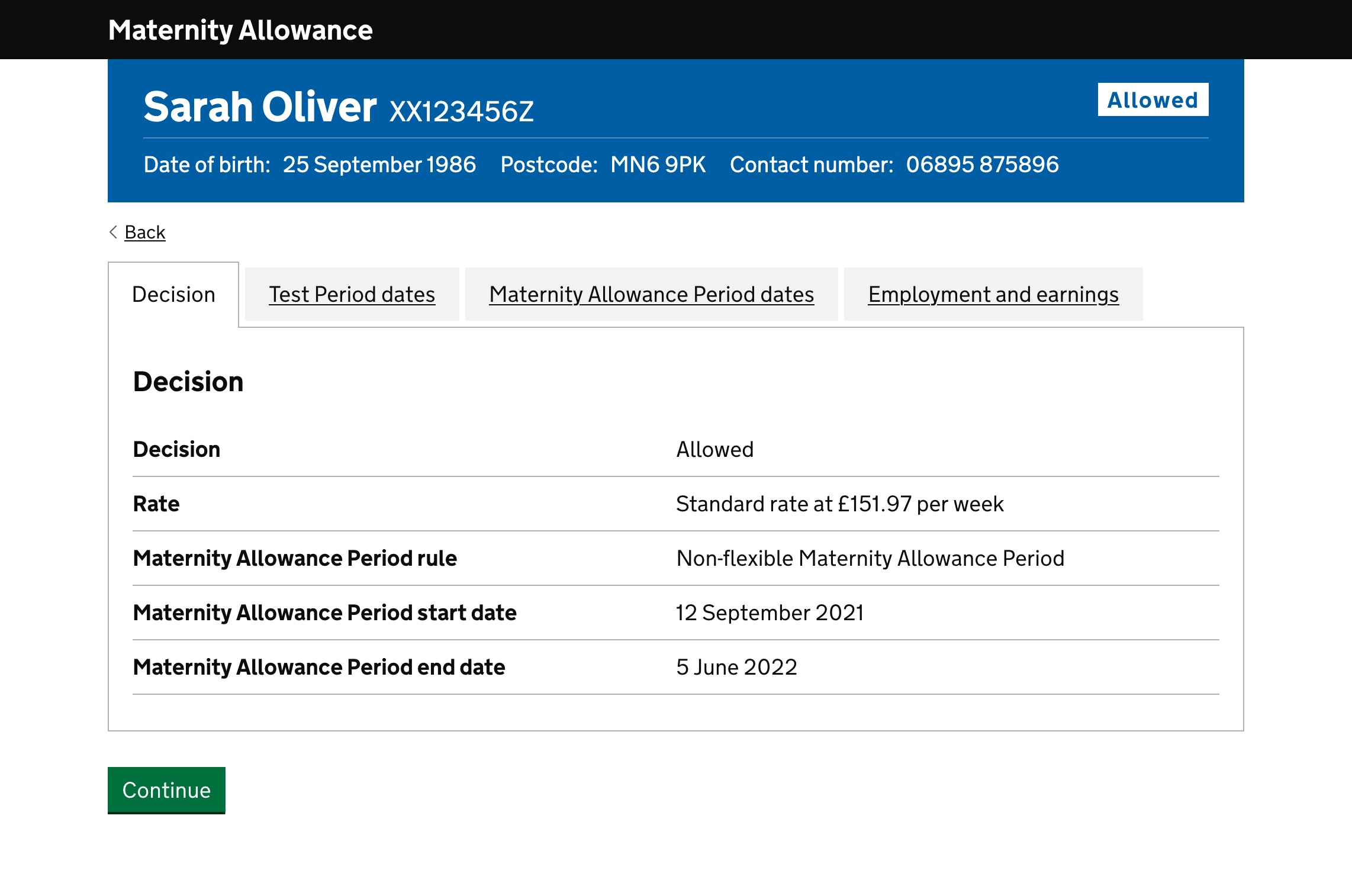This screenshot has height=896, width=1352.
Task: Click the bold Decision row label
Action: coord(176,450)
